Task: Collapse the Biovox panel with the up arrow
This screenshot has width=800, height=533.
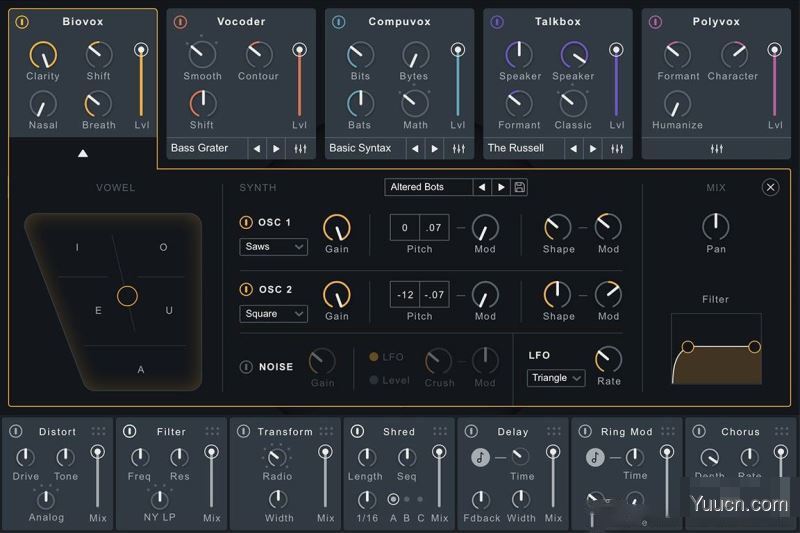Action: 83,153
